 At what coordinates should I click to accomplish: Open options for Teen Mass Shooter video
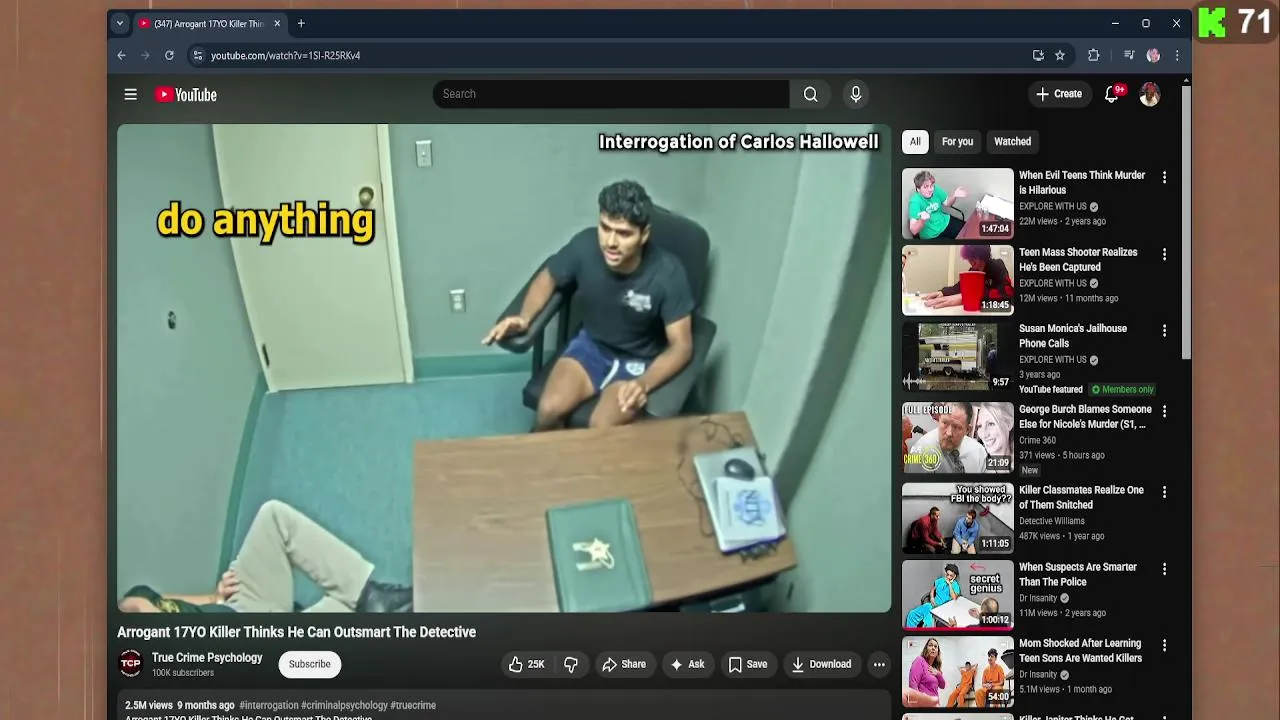1164,254
